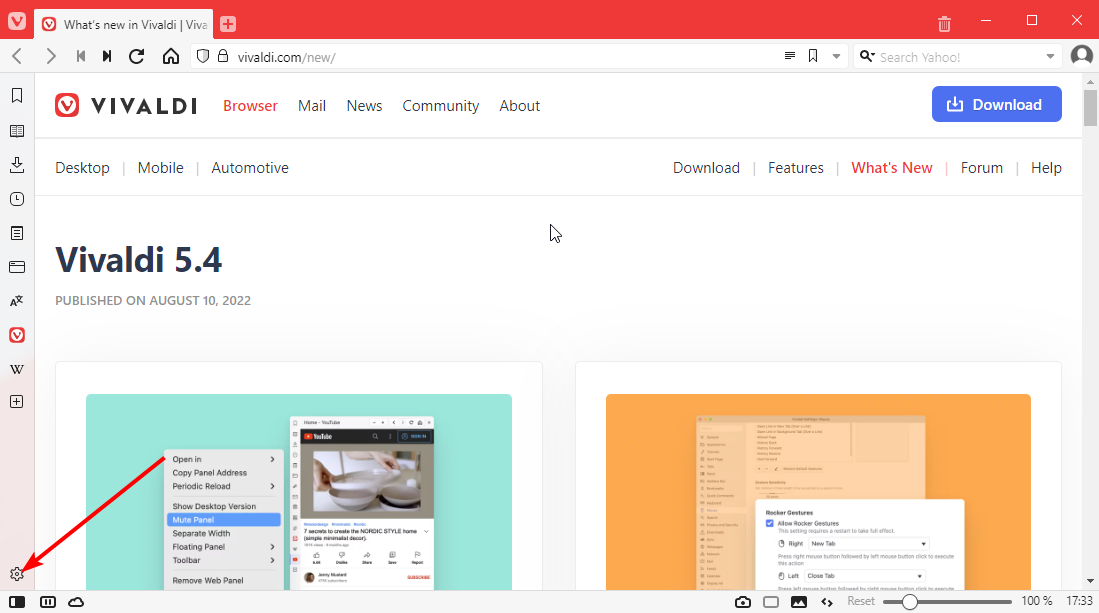The height and width of the screenshot is (613, 1099).
Task: Select the "What's new in Vivaldi" tab
Action: click(125, 25)
